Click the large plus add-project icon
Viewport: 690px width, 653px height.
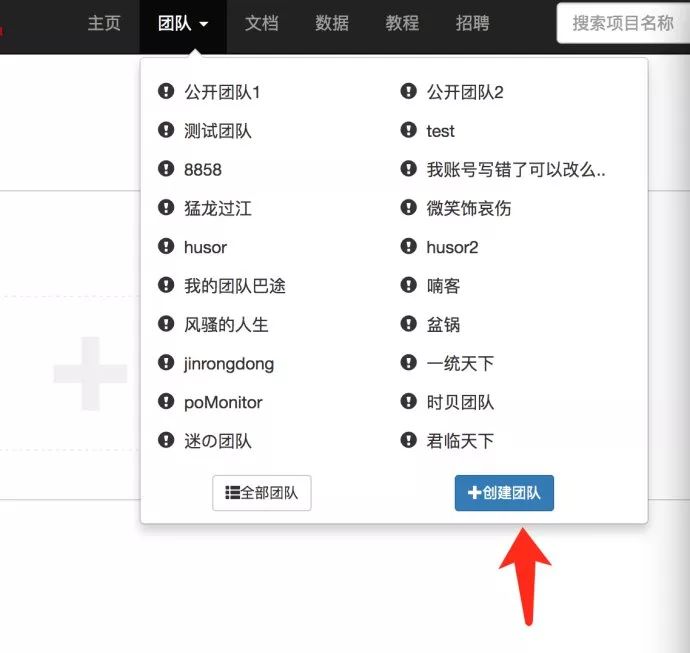tap(90, 374)
